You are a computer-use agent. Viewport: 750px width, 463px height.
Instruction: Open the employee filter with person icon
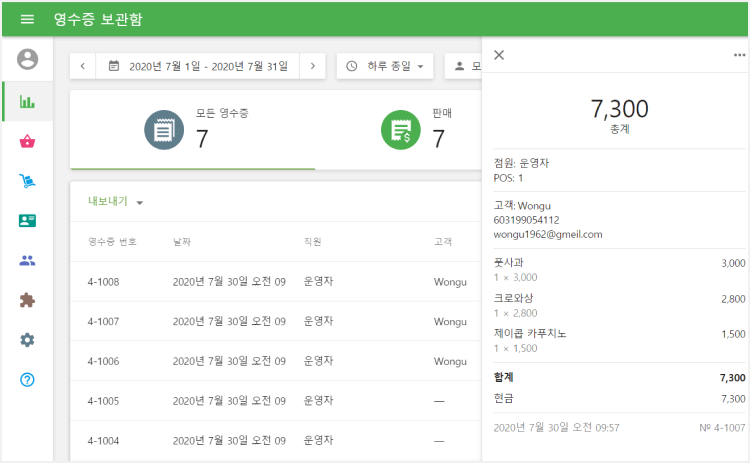pyautogui.click(x=463, y=66)
